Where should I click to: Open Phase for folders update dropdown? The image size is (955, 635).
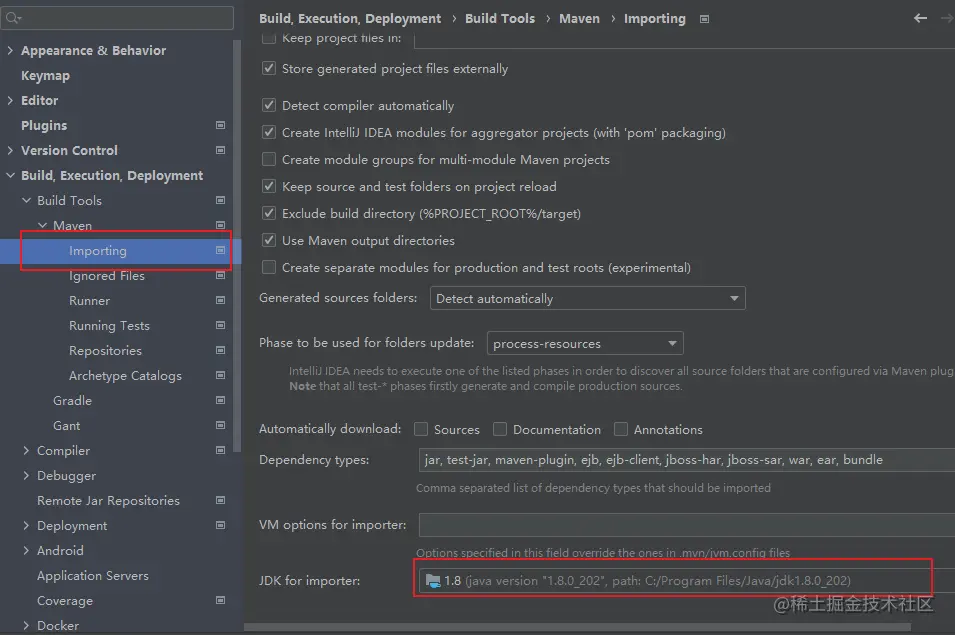point(585,343)
